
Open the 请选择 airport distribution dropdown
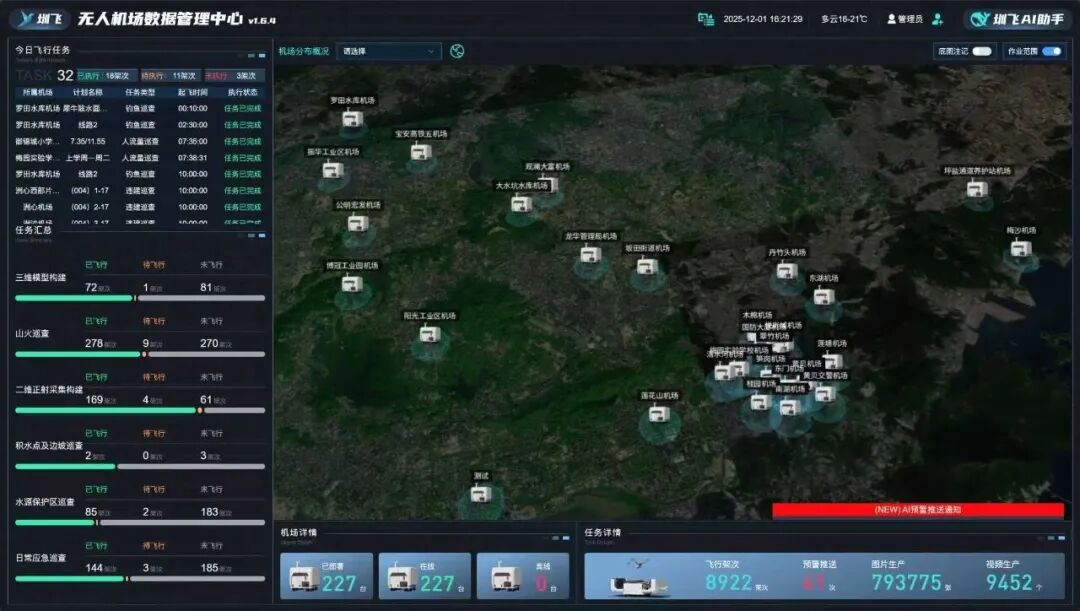point(389,51)
